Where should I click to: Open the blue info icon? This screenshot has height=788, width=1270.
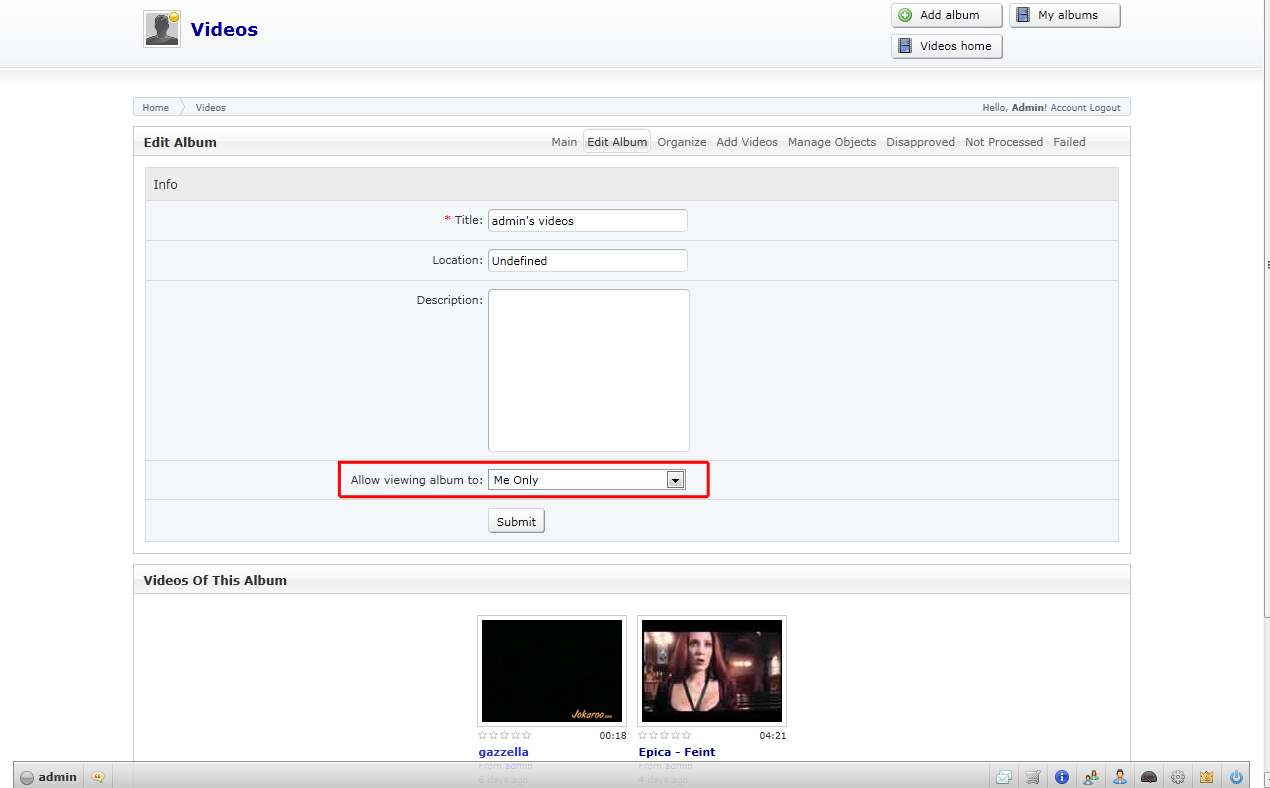1062,777
